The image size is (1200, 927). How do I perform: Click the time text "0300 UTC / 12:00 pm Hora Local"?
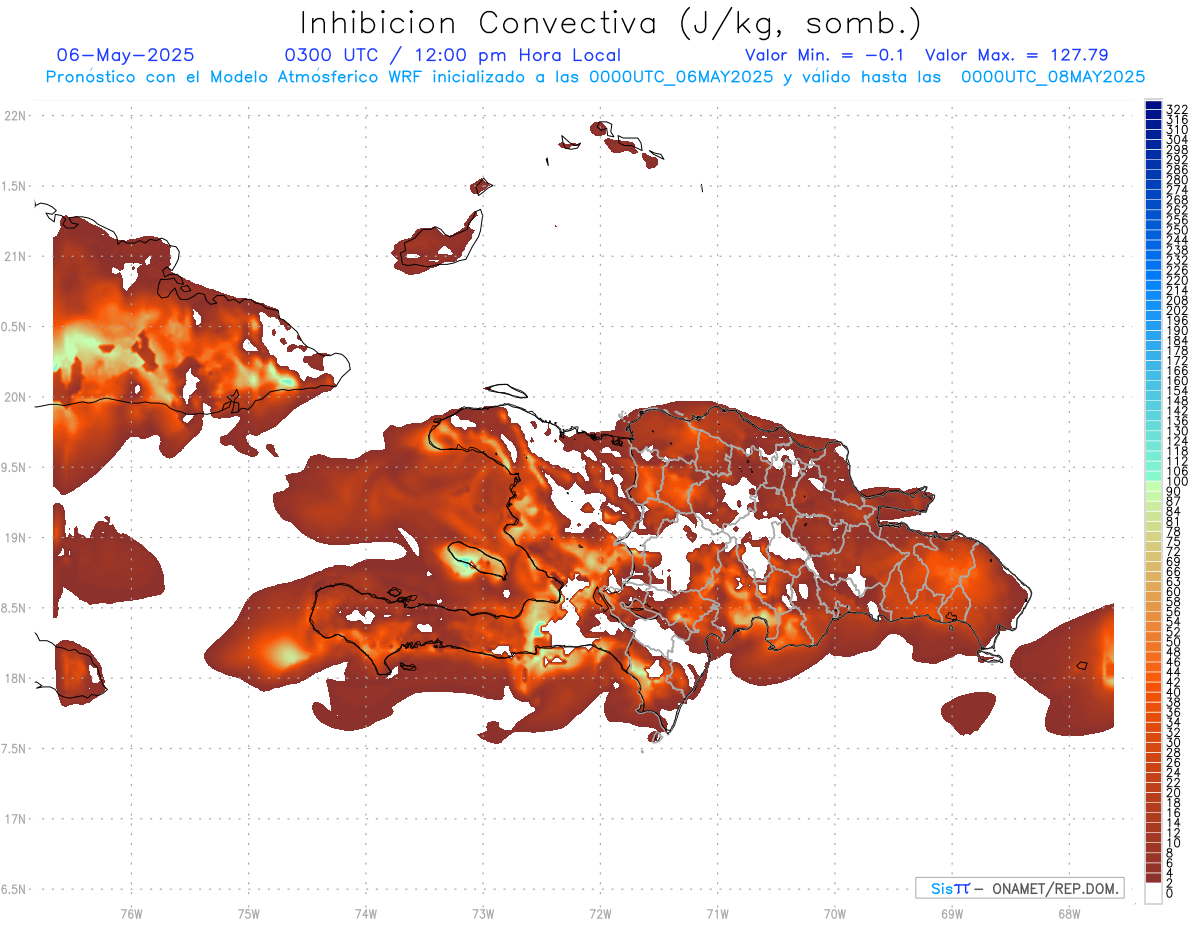coord(452,55)
